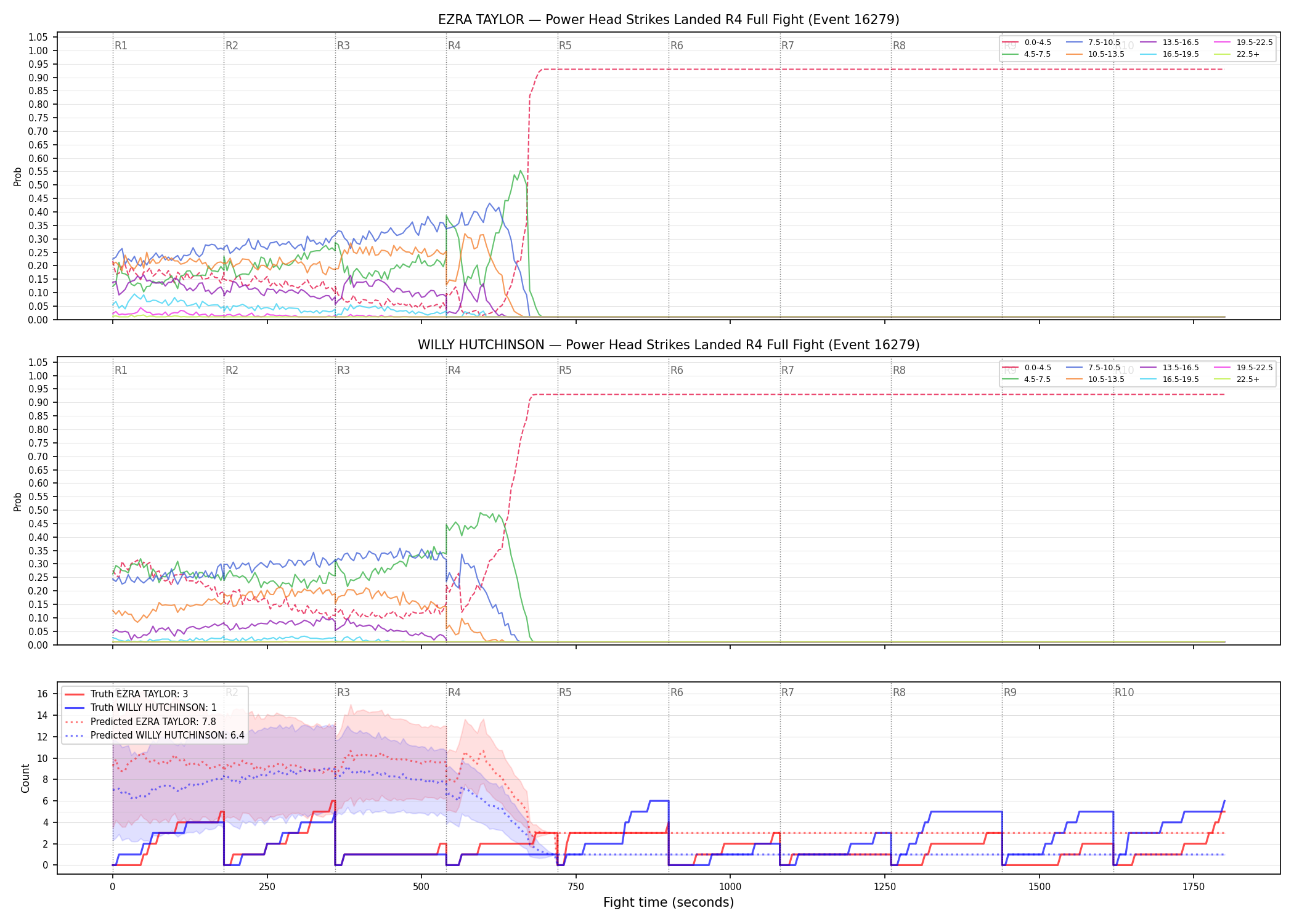The height and width of the screenshot is (924, 1294).
Task: Click the R4 round marker in top chart
Action: point(454,46)
